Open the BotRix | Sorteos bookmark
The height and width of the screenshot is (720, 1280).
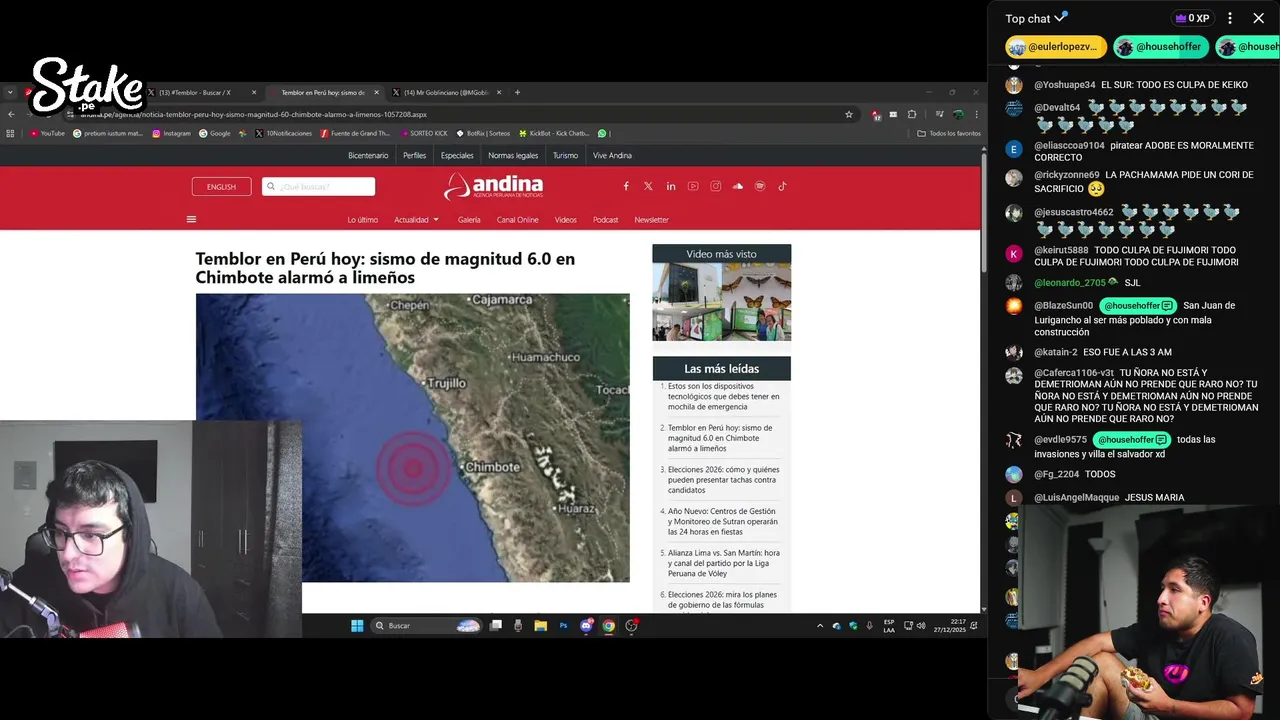(482, 133)
